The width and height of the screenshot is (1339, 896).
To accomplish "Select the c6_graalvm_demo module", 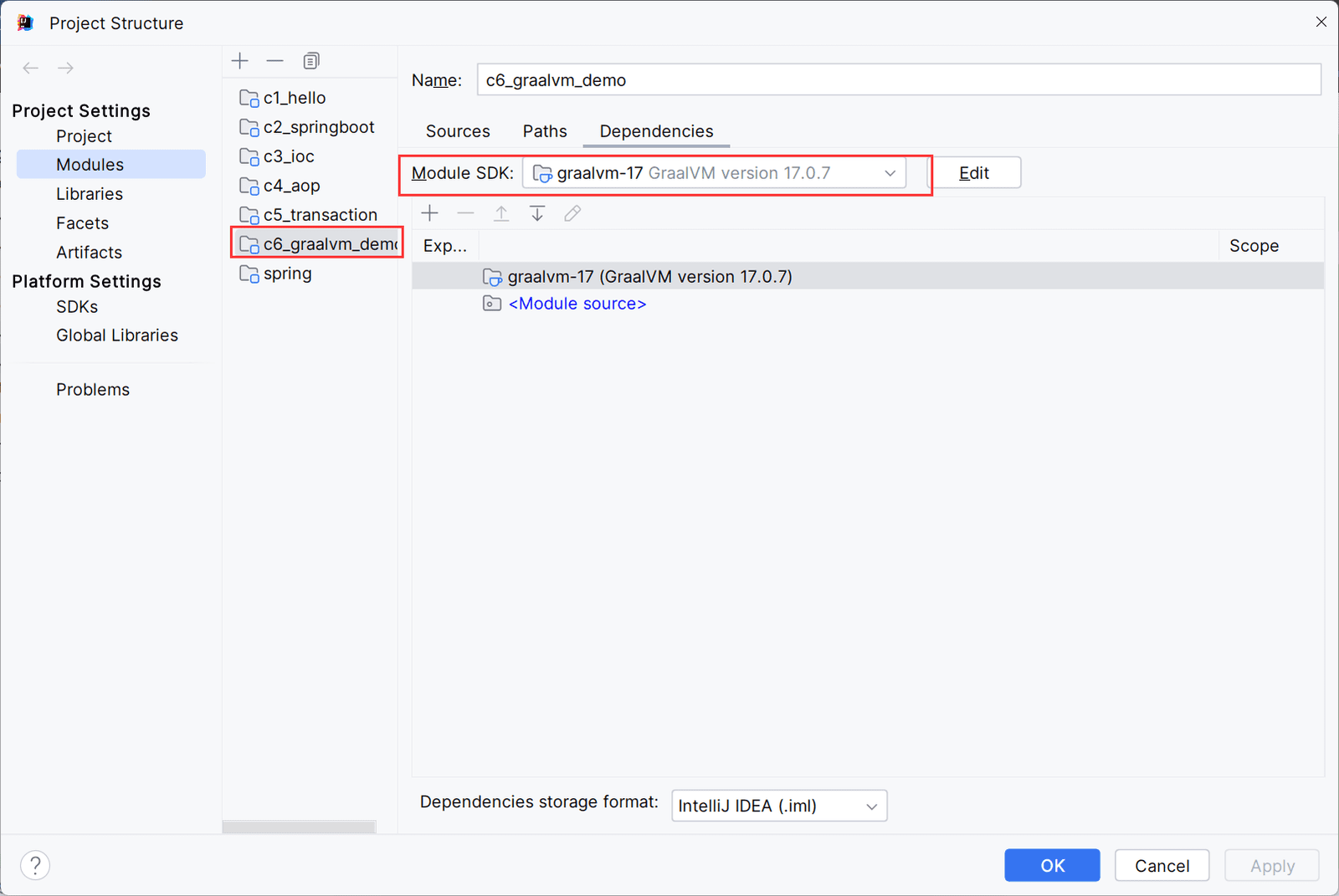I will pyautogui.click(x=316, y=243).
